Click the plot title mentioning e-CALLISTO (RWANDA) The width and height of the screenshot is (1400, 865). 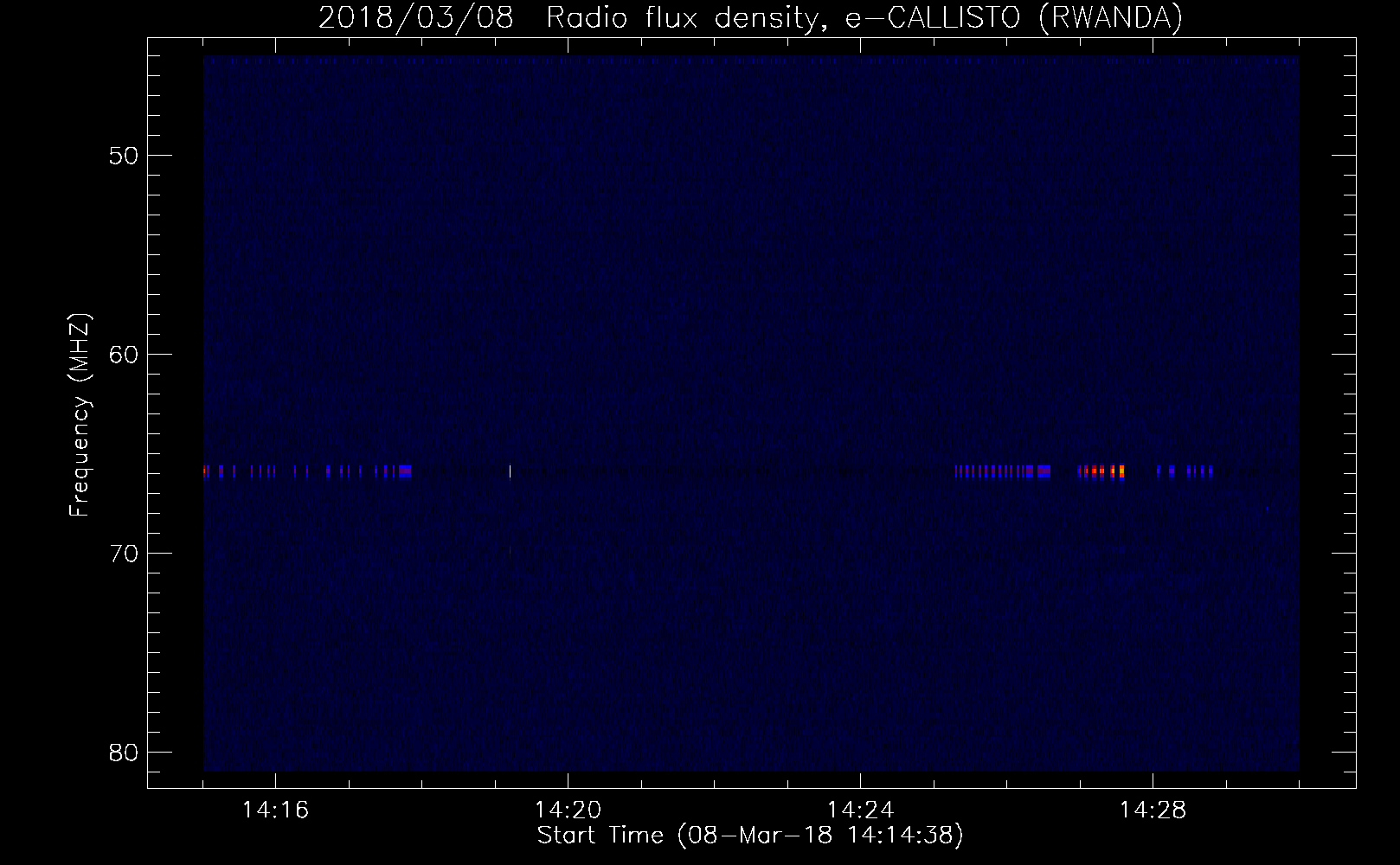pyautogui.click(x=750, y=17)
